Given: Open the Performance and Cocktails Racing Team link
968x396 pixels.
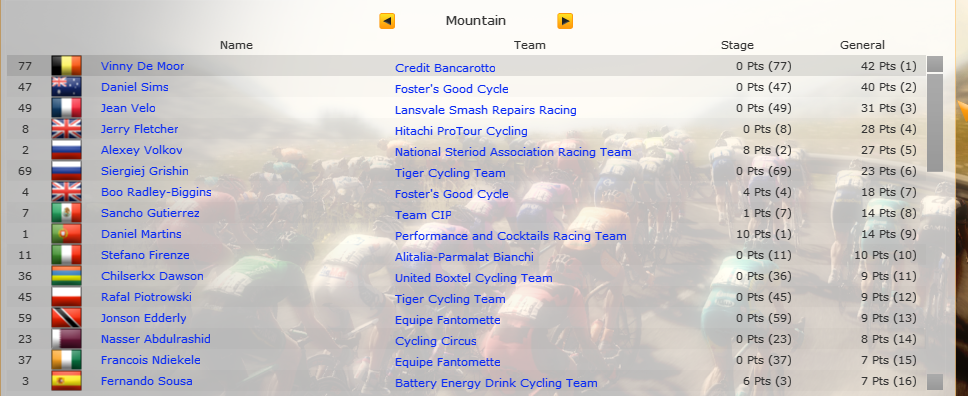Looking at the screenshot, I should tap(511, 236).
